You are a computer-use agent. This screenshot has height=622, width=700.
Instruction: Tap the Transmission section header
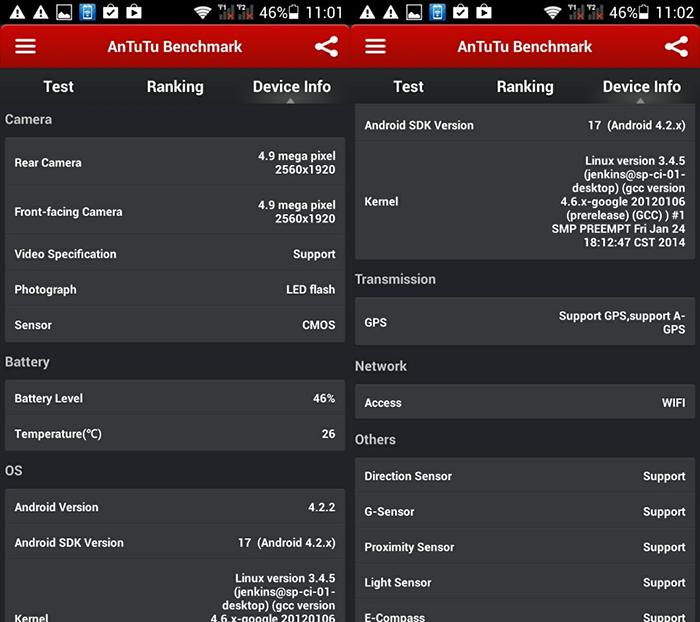pyautogui.click(x=395, y=279)
